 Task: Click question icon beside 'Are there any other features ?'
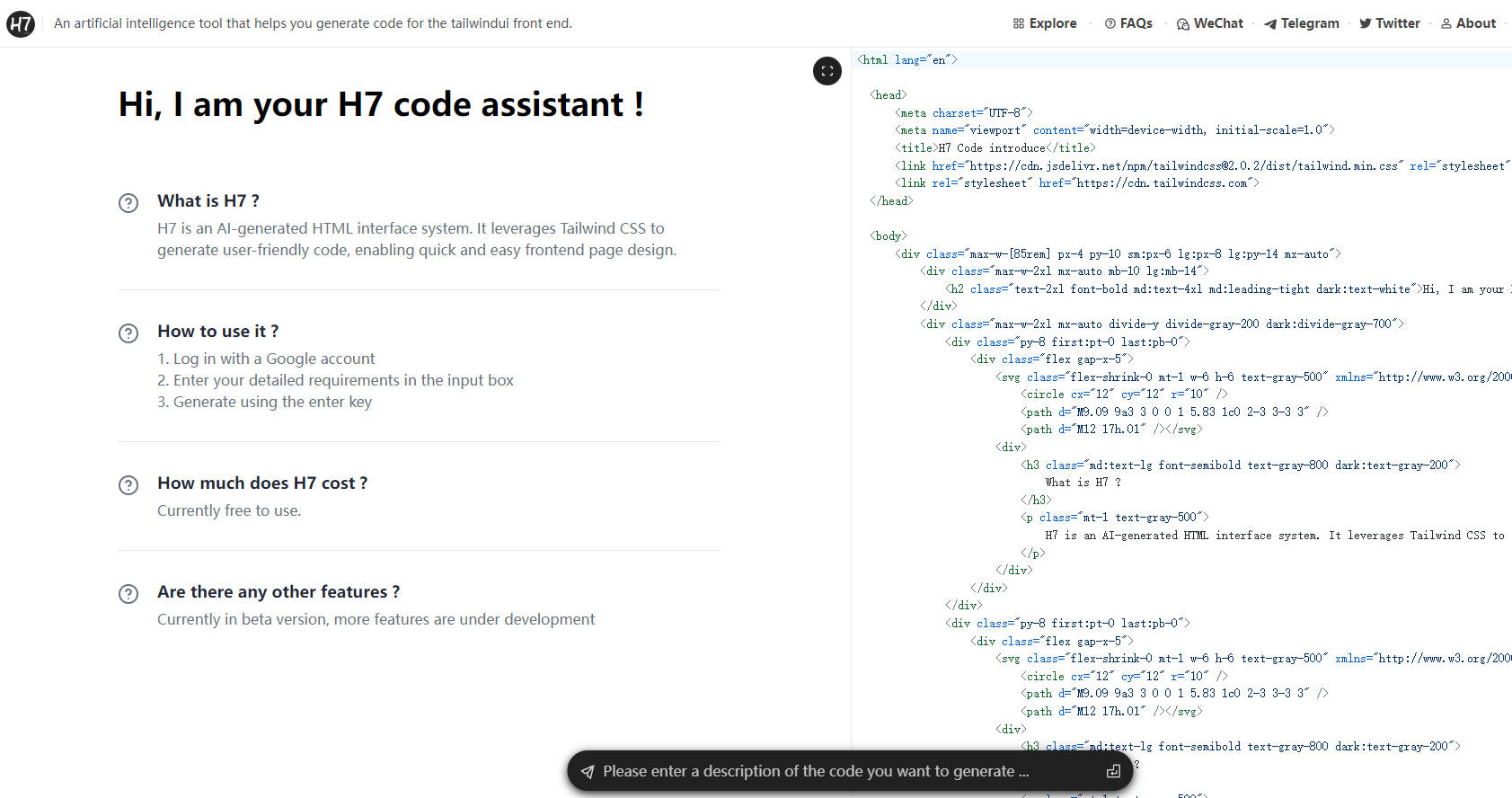(x=128, y=594)
